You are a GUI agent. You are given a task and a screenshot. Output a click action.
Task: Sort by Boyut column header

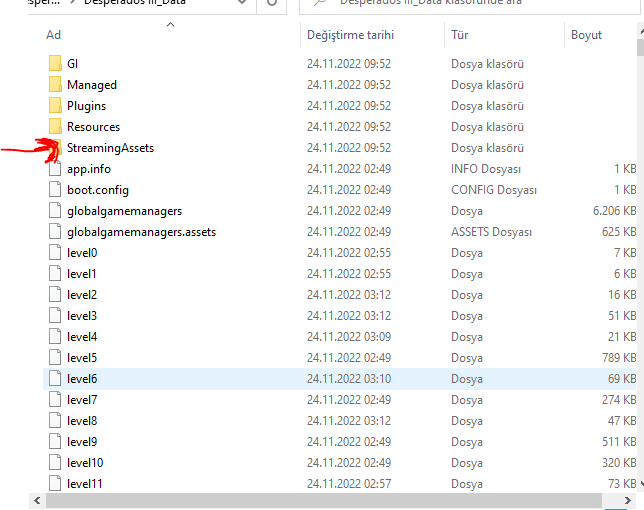[x=586, y=35]
